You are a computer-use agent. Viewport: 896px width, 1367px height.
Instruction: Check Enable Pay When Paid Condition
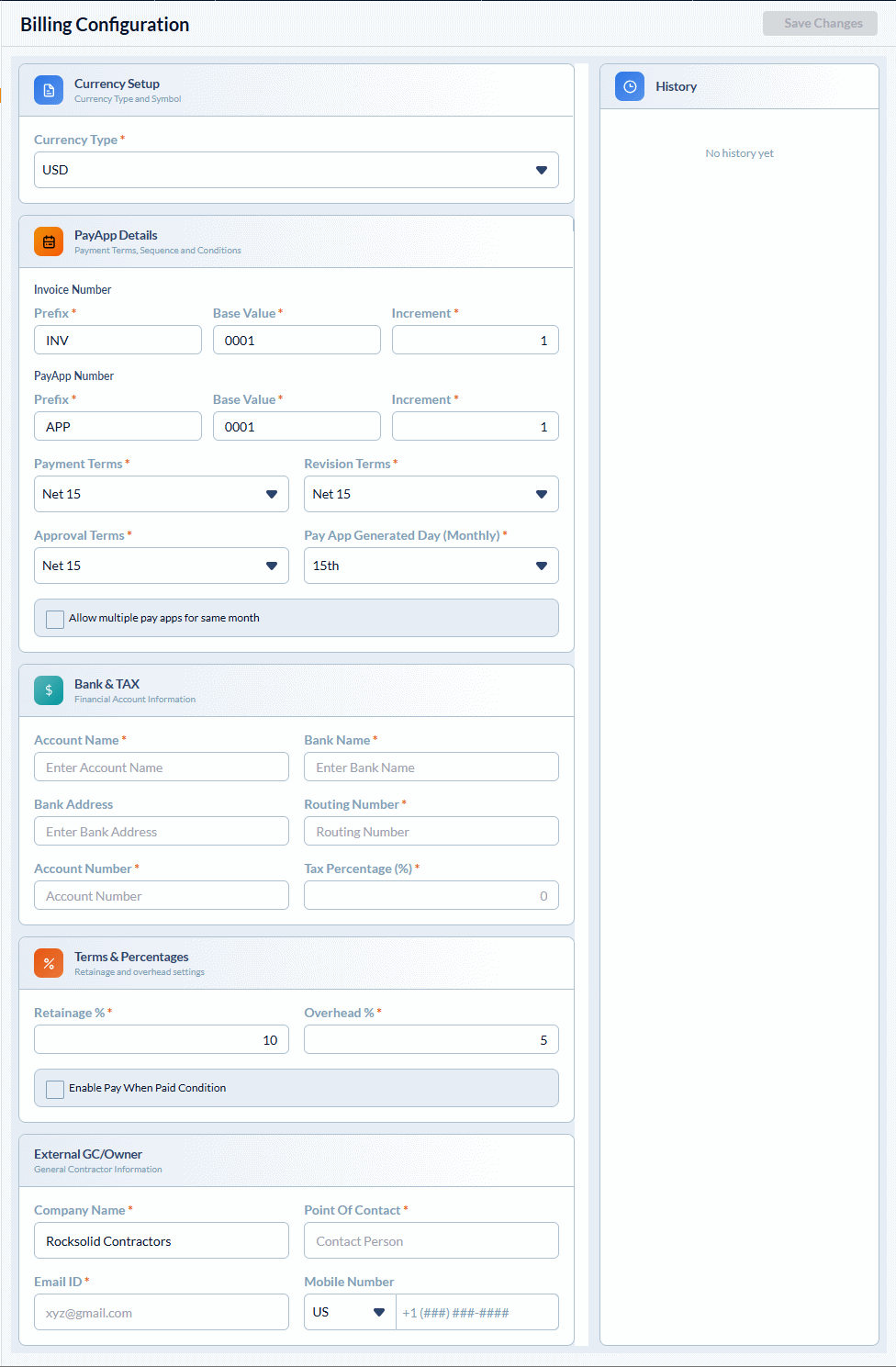coord(55,1089)
